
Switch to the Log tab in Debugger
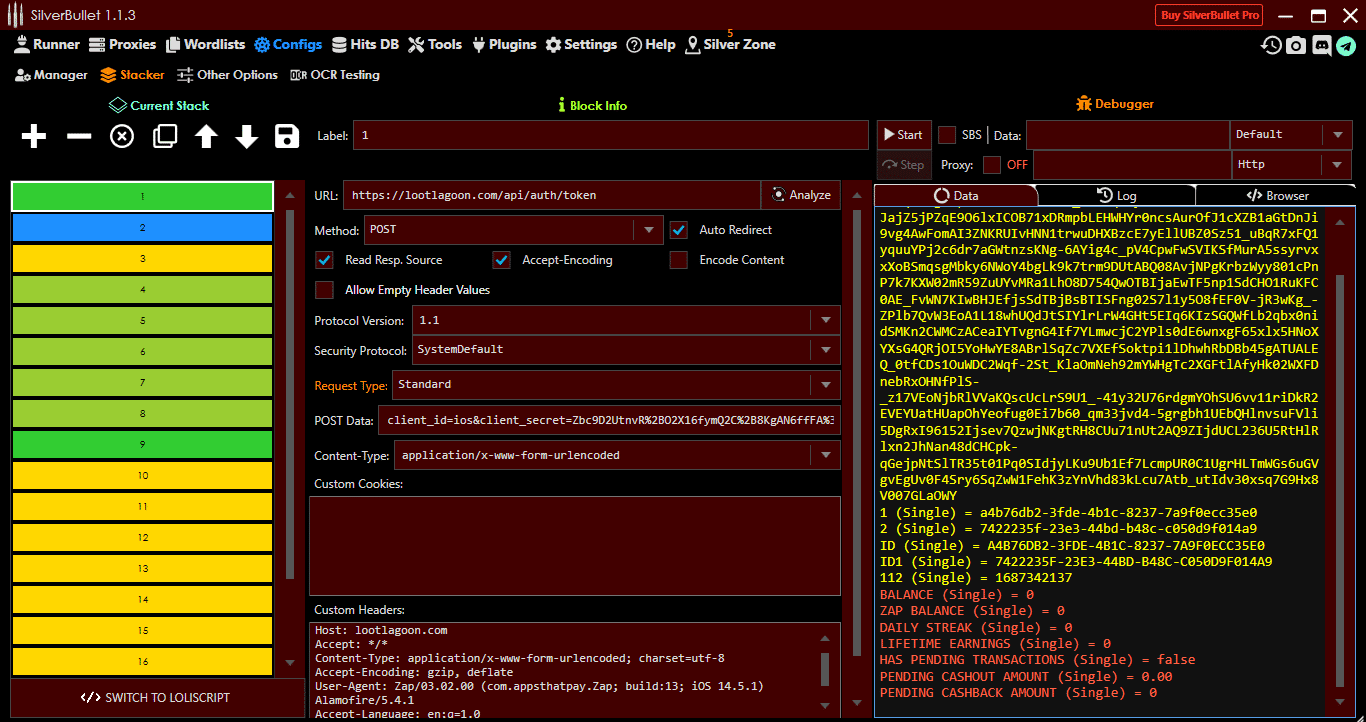coord(1117,194)
